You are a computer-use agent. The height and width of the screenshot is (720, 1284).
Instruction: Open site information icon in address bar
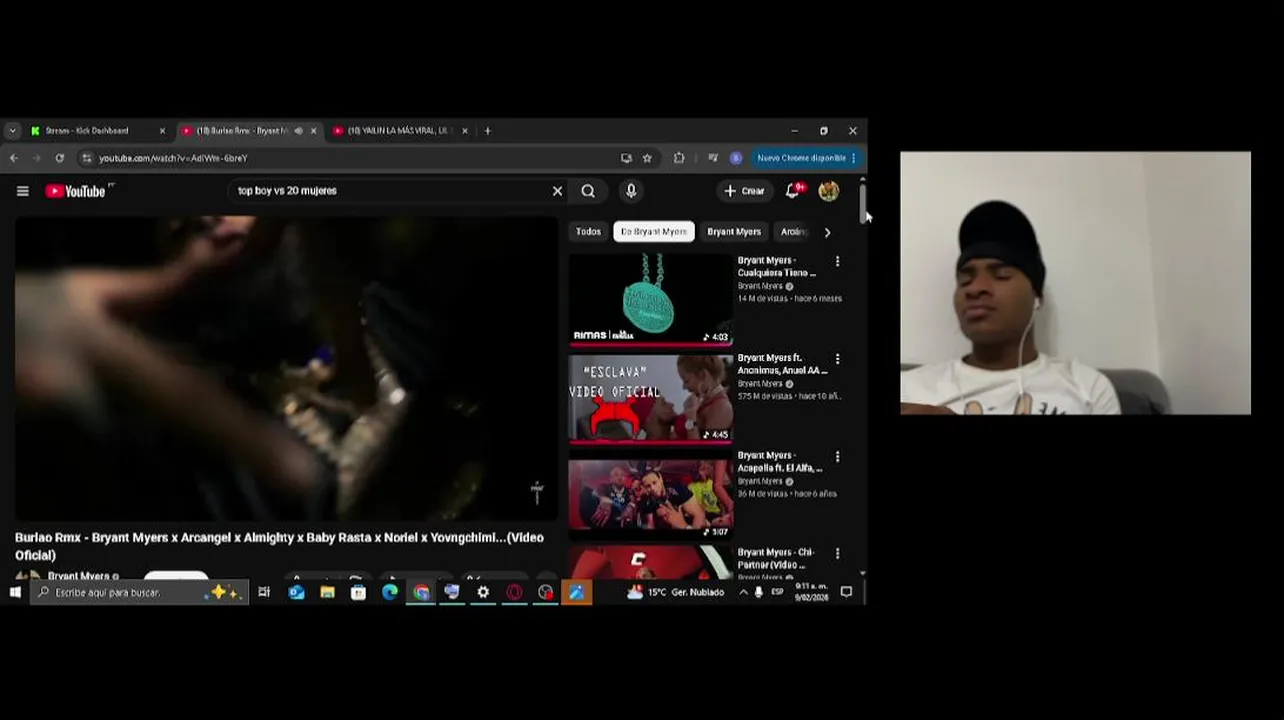point(87,158)
